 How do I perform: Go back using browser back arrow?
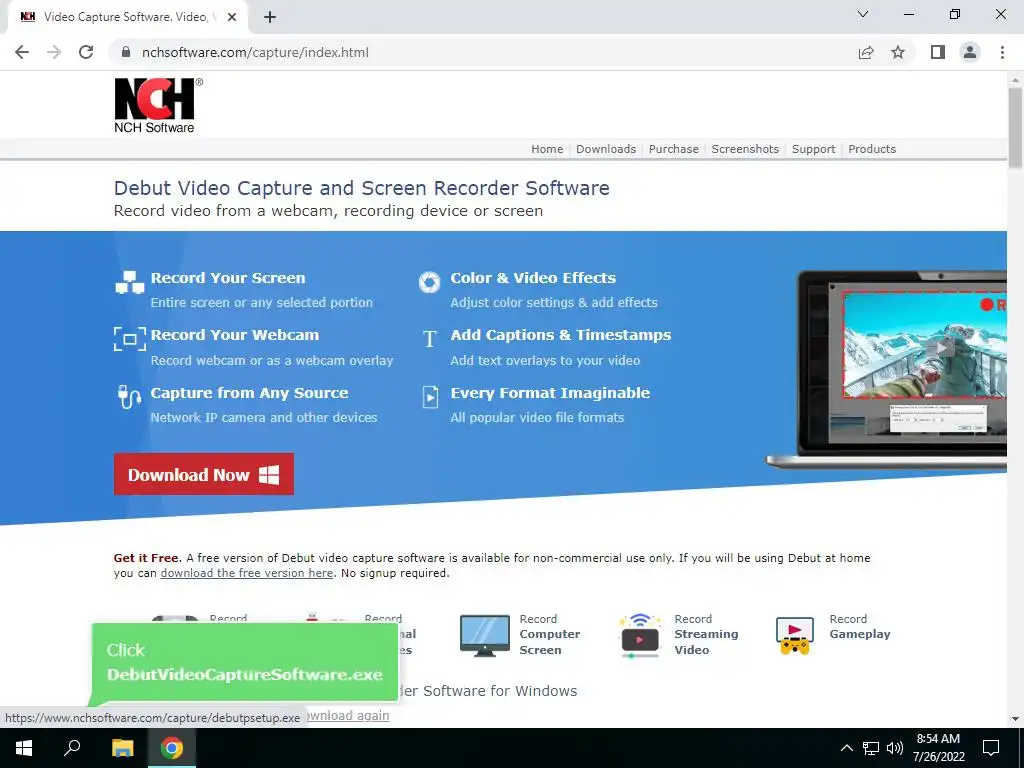tap(22, 52)
